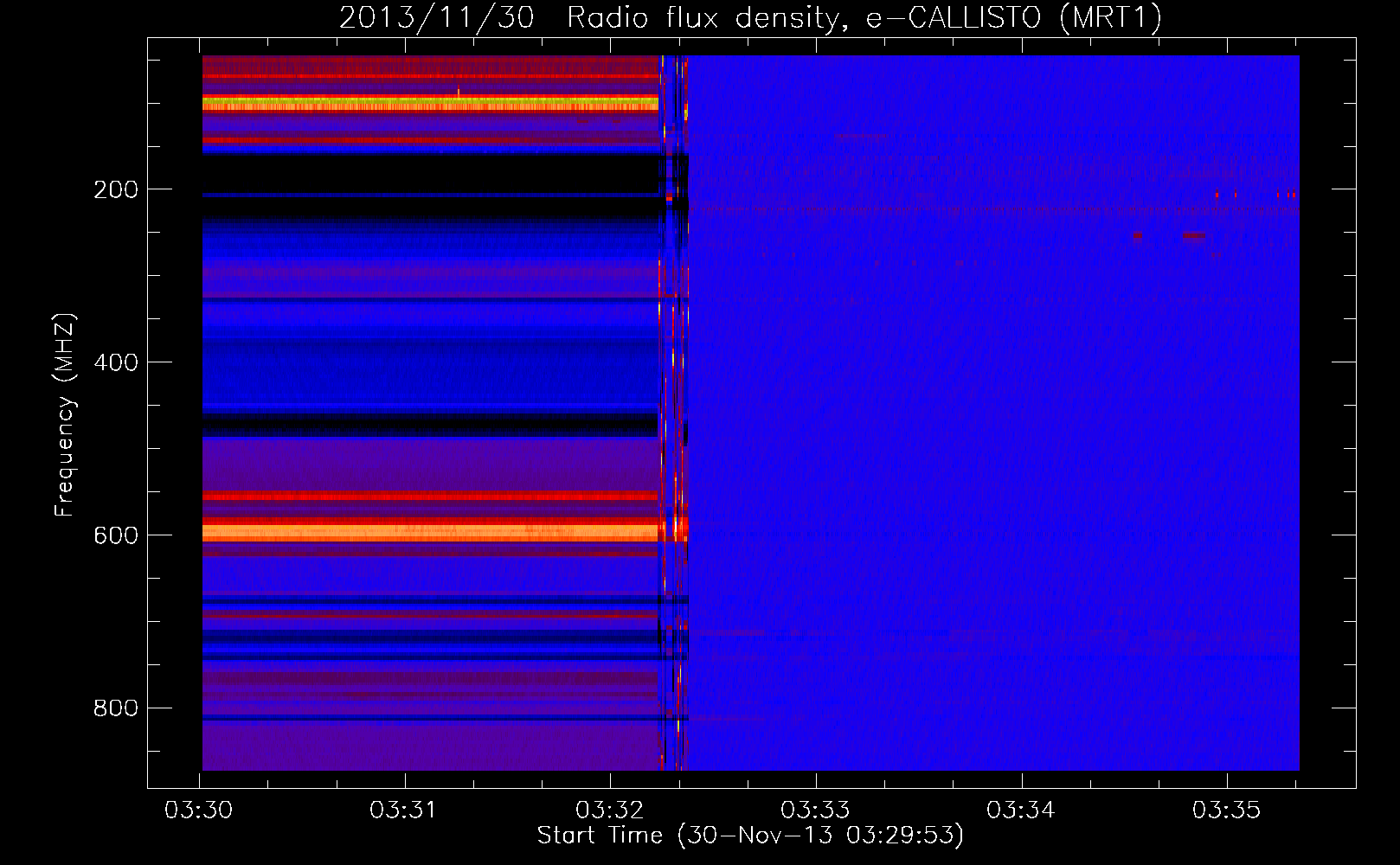Viewport: 1400px width, 865px height.
Task: Click the black band around 200 MHz
Action: pos(430,185)
